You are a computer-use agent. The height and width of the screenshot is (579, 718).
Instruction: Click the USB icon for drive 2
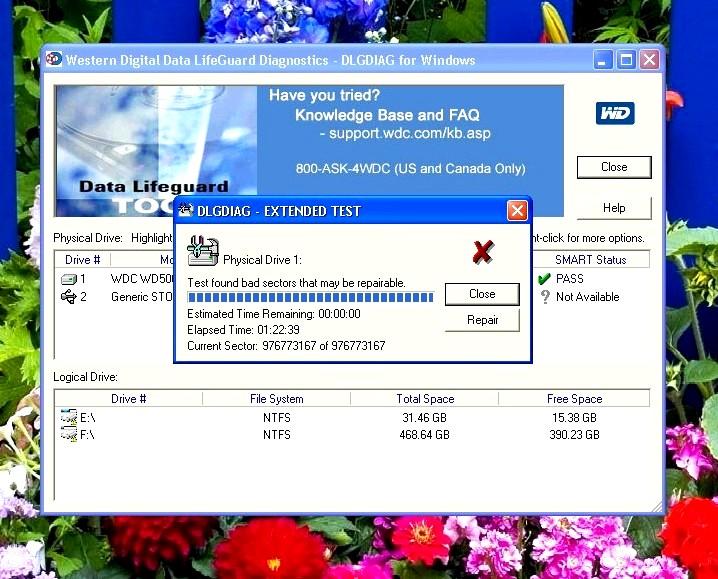coord(69,297)
